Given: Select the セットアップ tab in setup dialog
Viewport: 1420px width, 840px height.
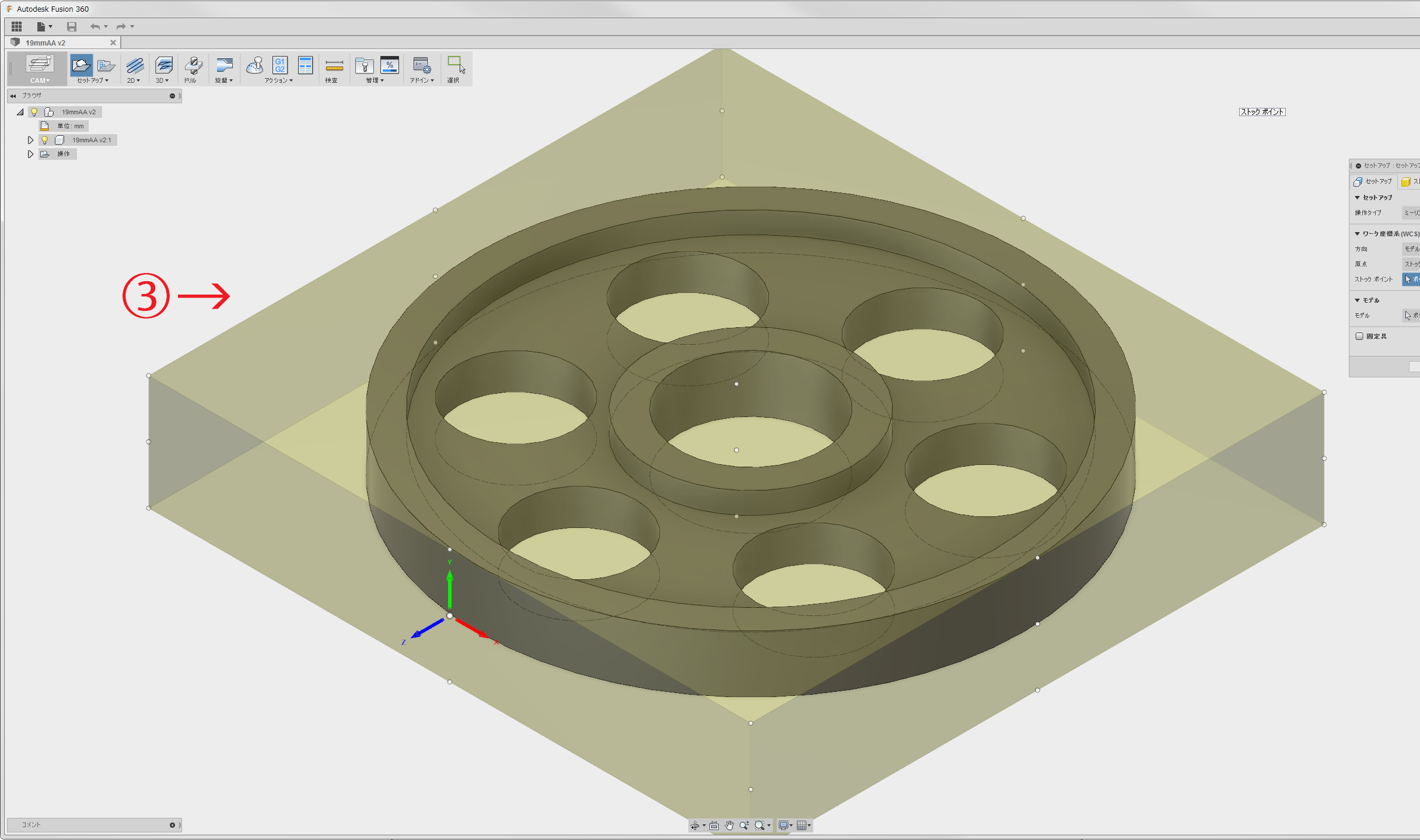Looking at the screenshot, I should [x=1373, y=181].
